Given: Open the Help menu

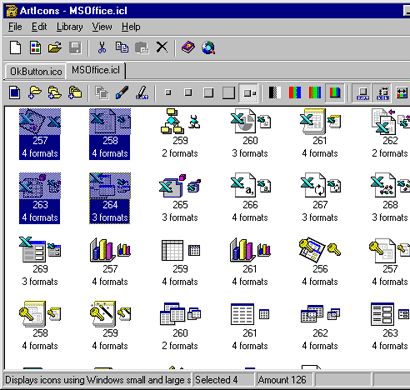Looking at the screenshot, I should coord(131,27).
